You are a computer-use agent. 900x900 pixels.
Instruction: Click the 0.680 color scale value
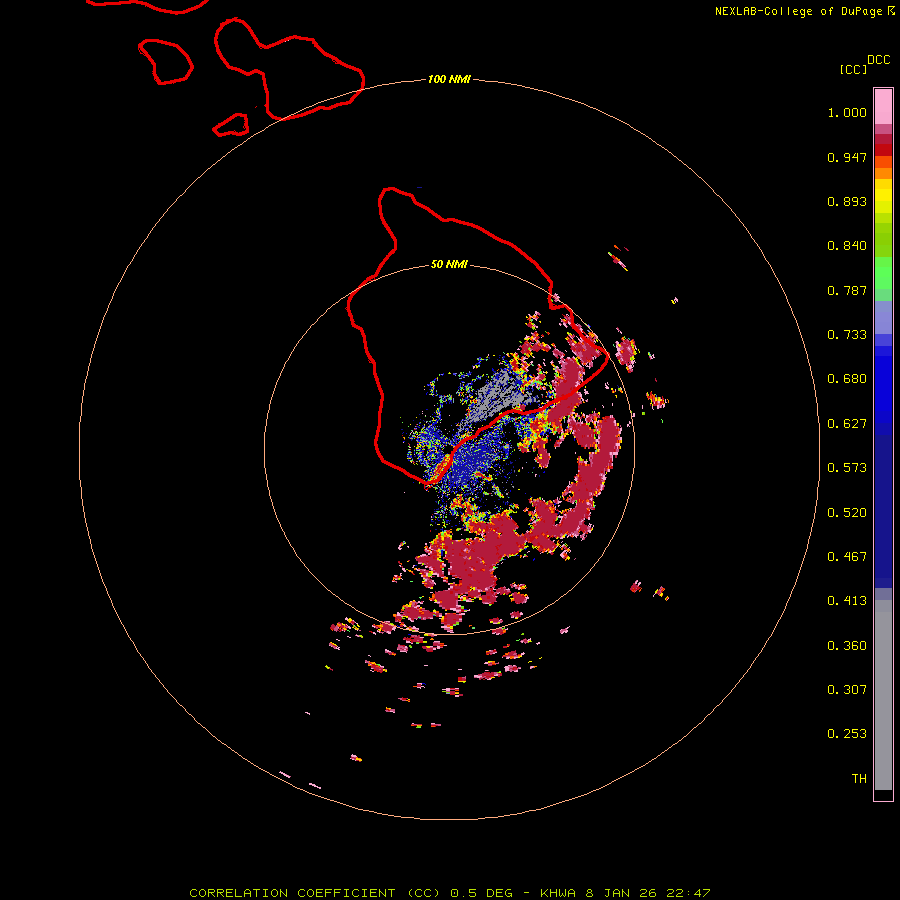click(847, 379)
